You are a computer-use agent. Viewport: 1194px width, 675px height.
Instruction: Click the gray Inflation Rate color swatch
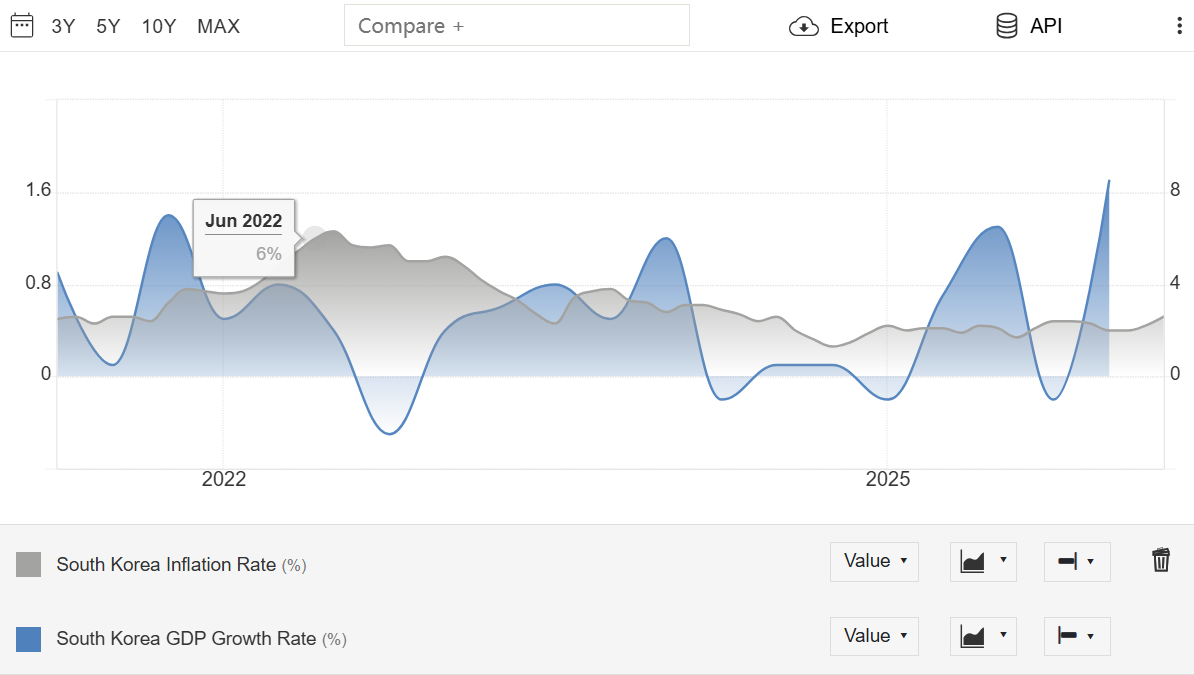[28, 565]
